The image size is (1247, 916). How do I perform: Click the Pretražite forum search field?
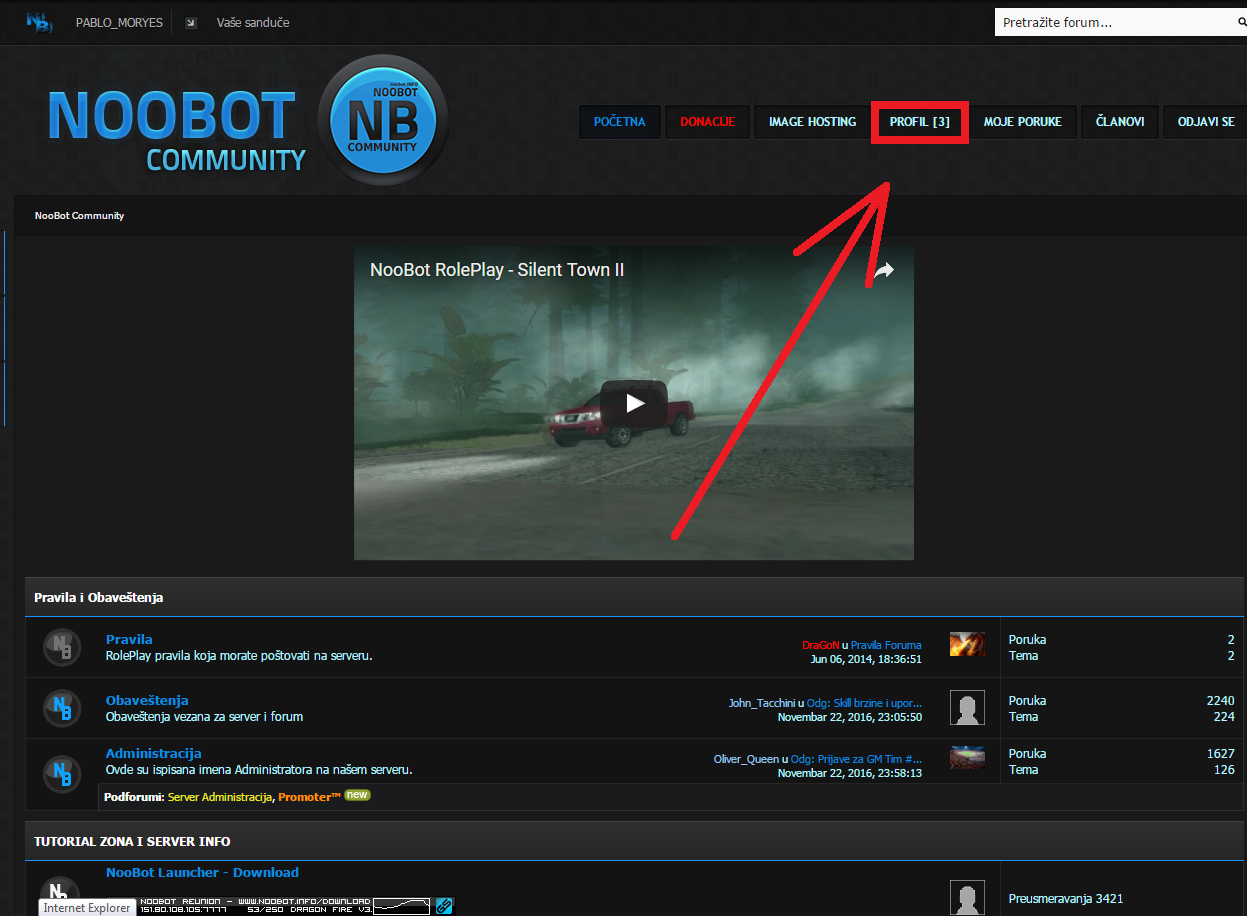tap(1112, 22)
